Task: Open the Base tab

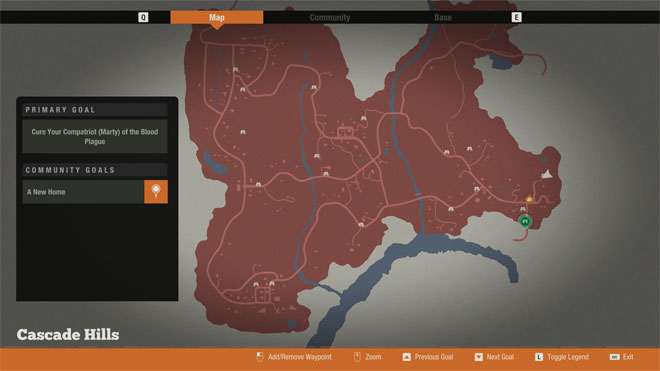Action: (x=443, y=17)
